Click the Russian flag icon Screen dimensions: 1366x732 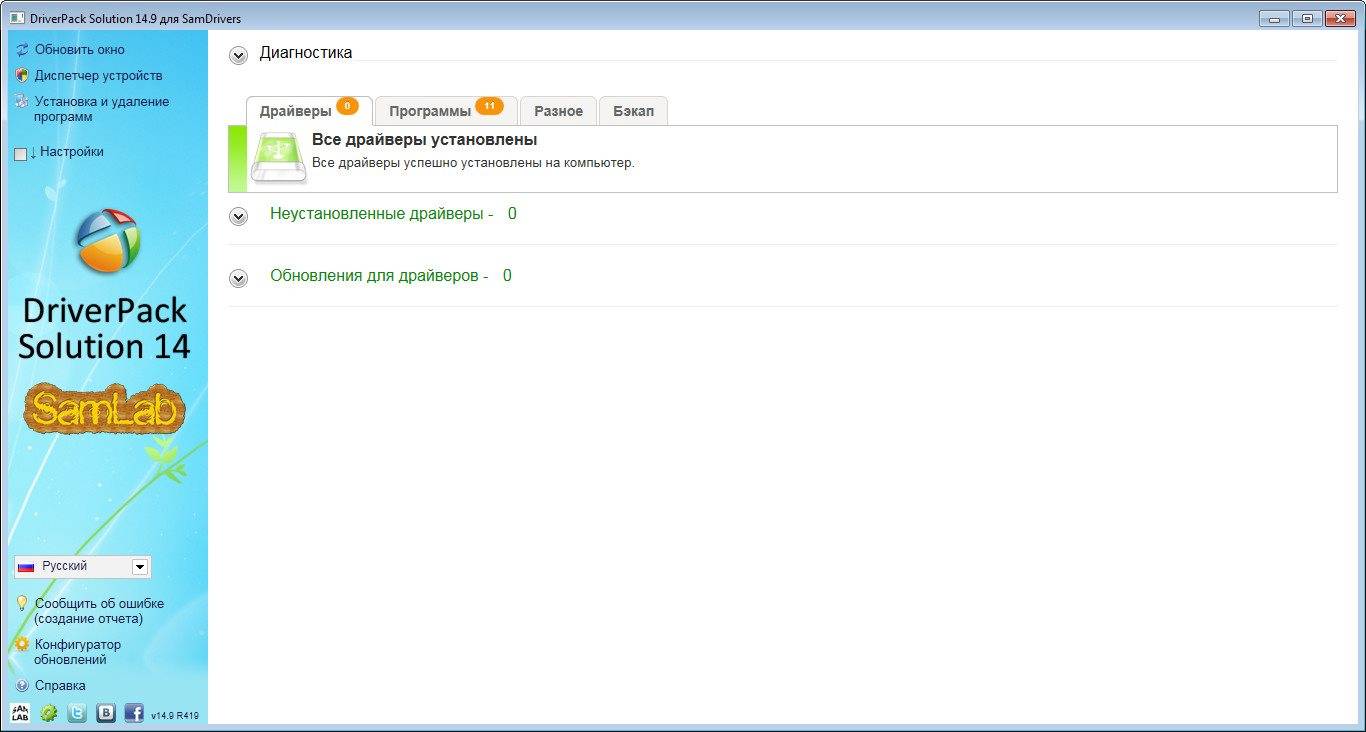(26, 566)
